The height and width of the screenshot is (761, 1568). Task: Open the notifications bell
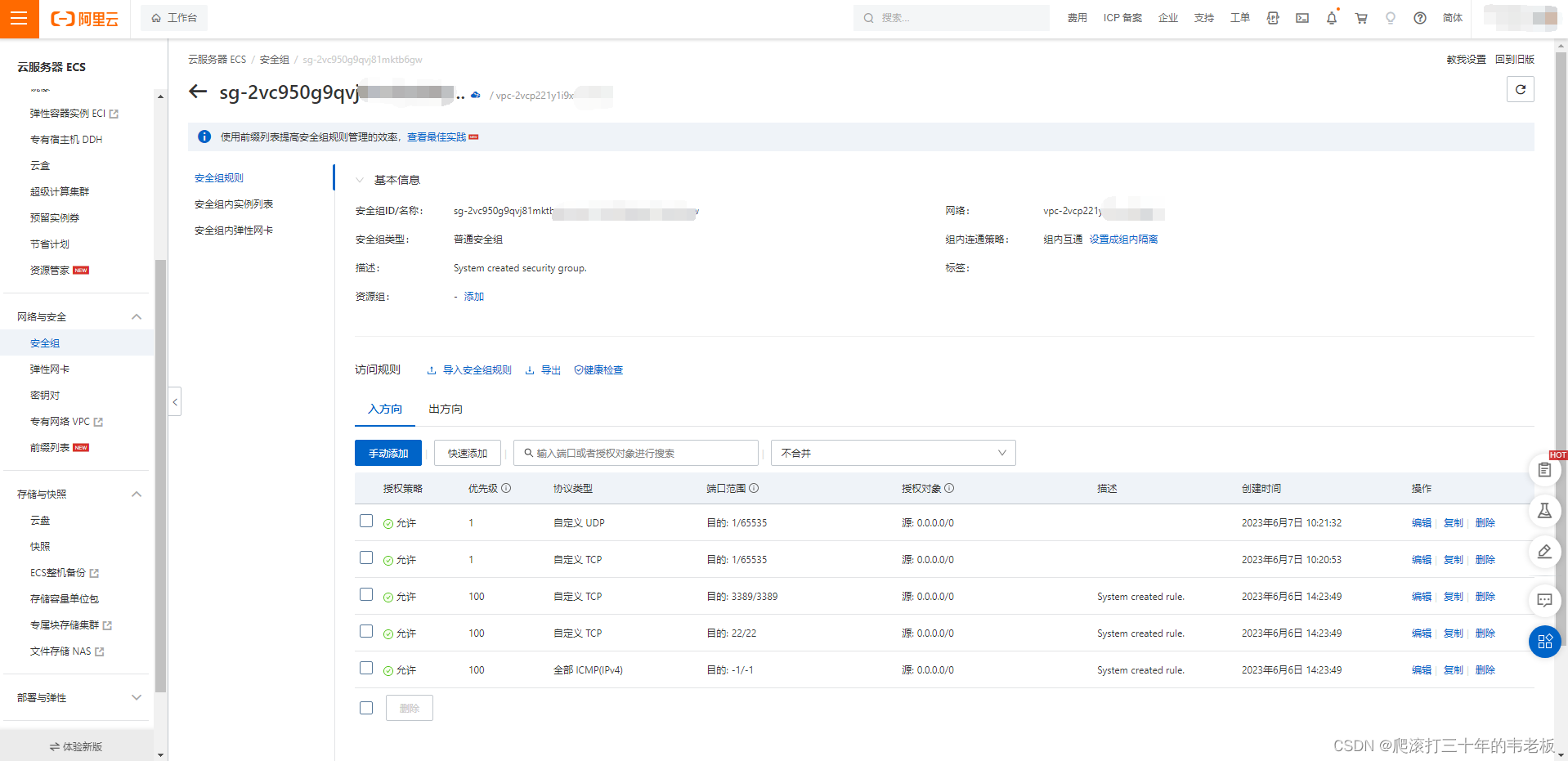pos(1332,18)
